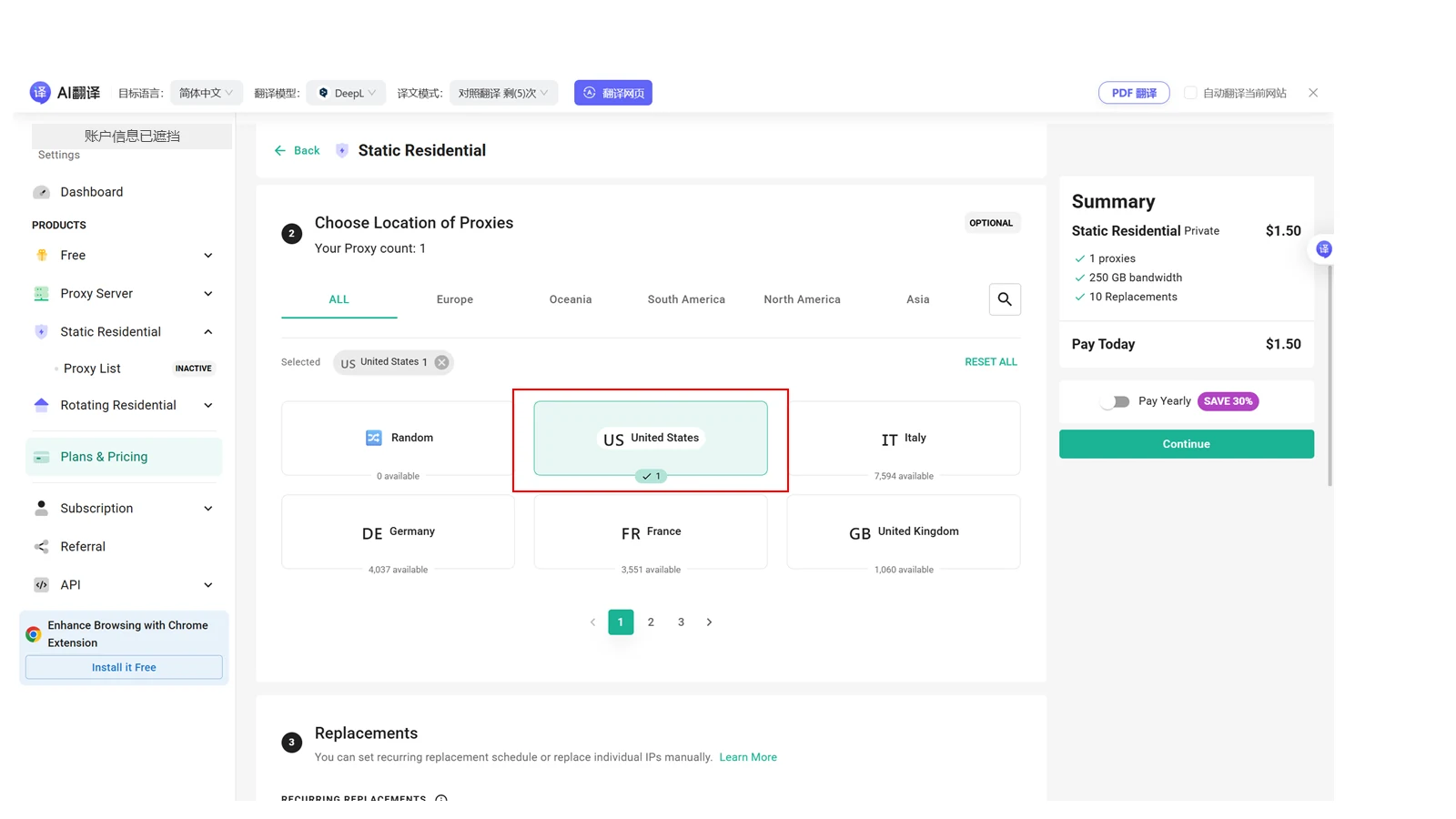Screen dimensions: 1456x819
Task: Switch to the South America tab
Action: pyautogui.click(x=686, y=299)
